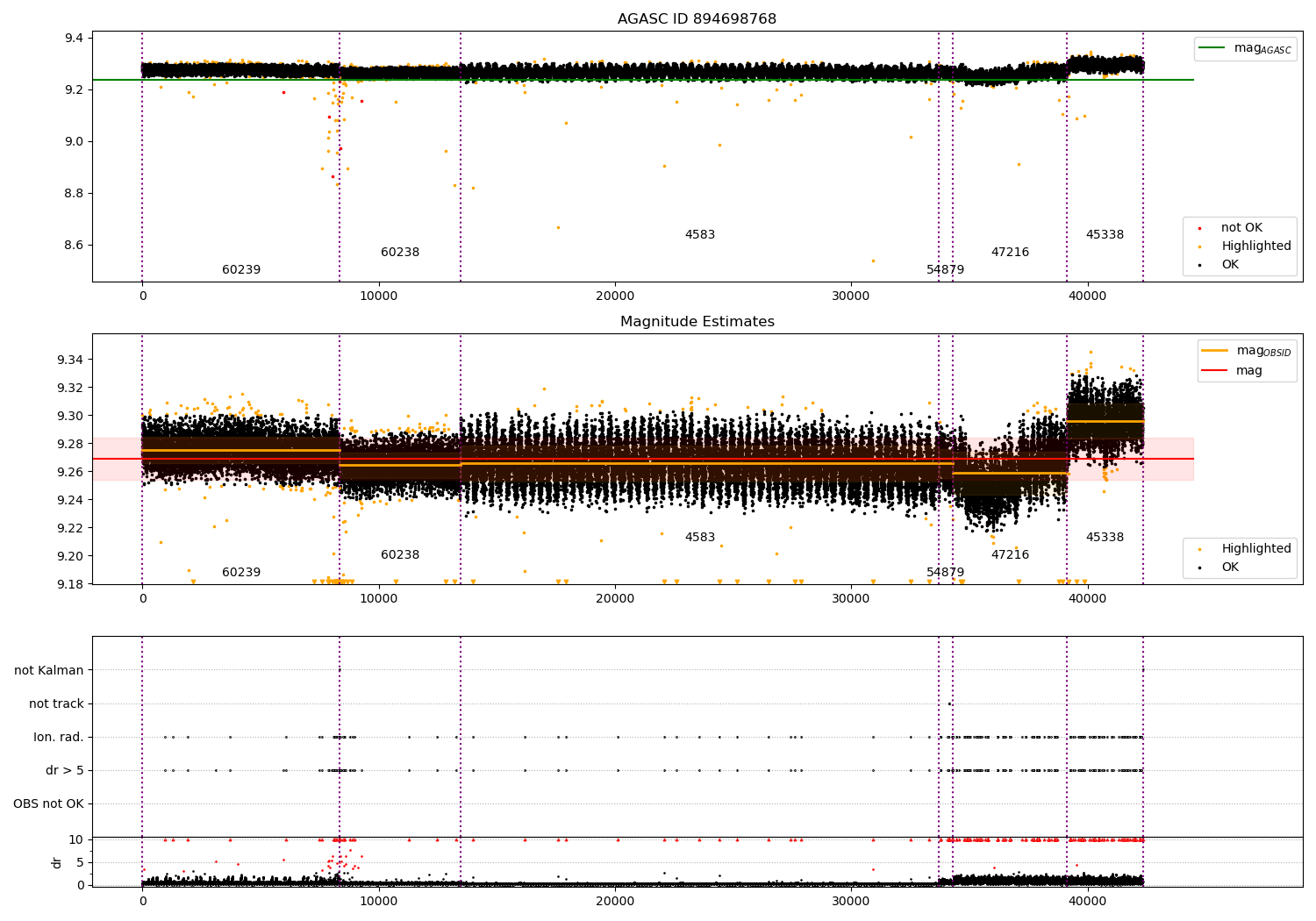This screenshot has width=1316, height=921.
Task: Click the 'not Kalman' row label
Action: click(x=49, y=670)
